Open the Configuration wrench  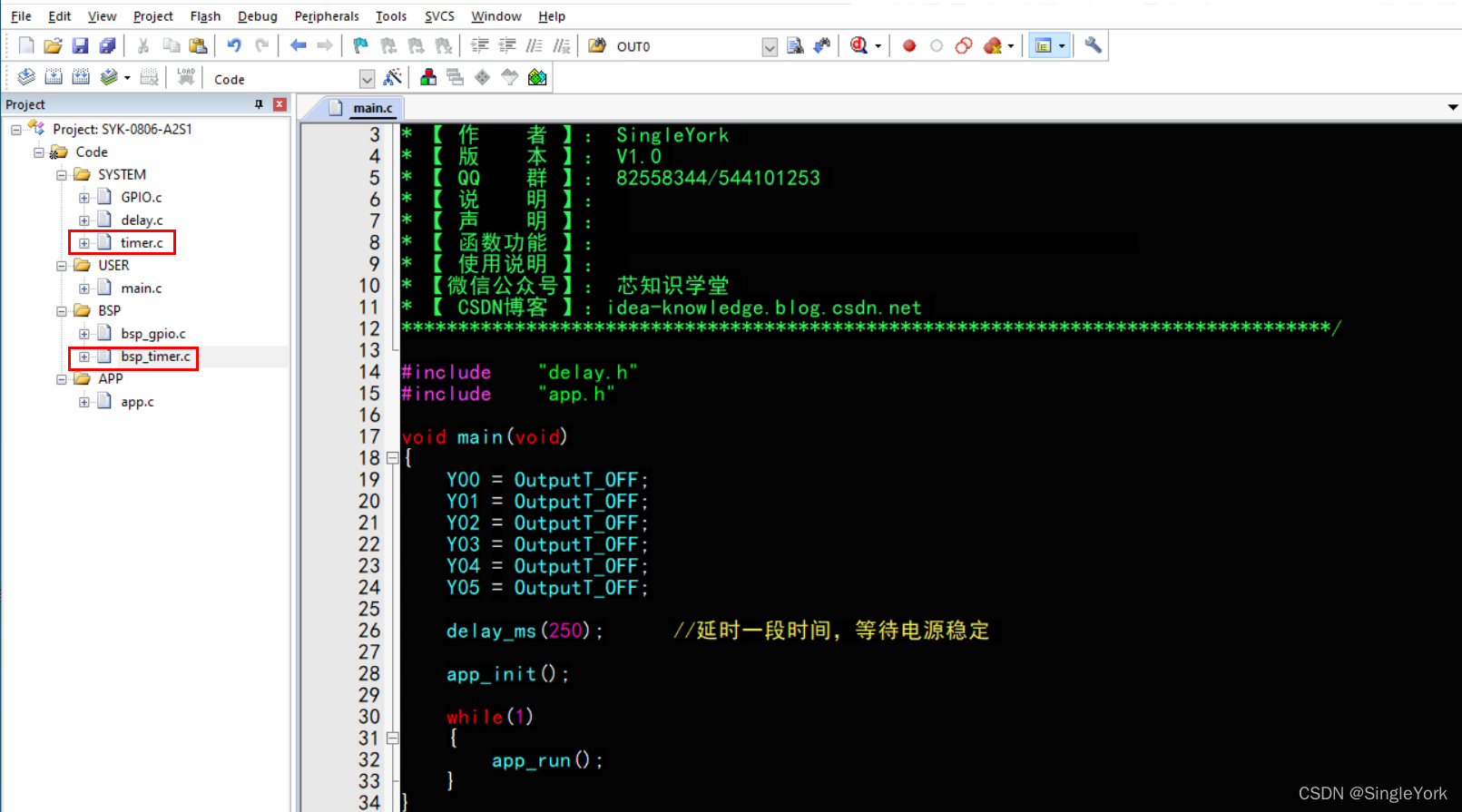click(1093, 45)
